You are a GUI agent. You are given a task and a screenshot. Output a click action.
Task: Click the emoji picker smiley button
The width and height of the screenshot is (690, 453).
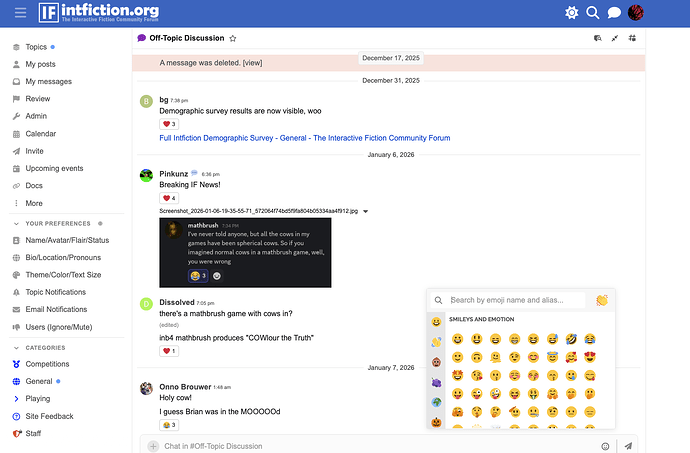tap(605, 446)
